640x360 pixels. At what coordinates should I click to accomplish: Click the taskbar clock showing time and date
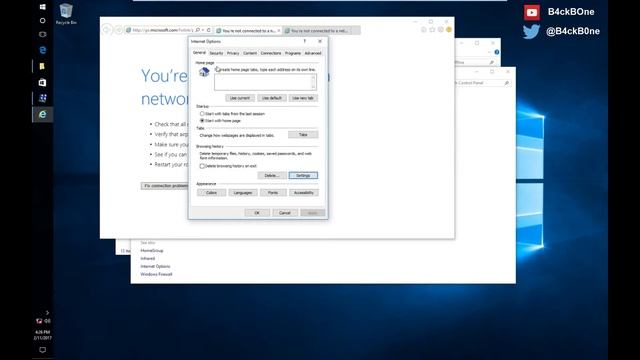42,335
